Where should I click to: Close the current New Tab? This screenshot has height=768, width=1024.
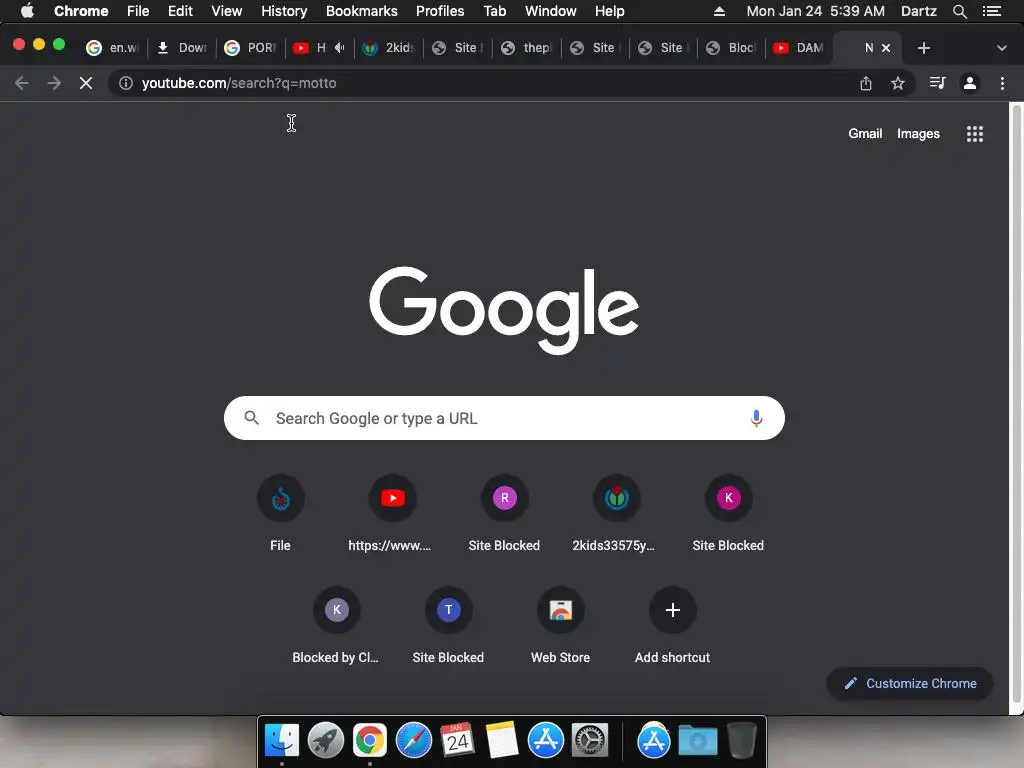886,48
